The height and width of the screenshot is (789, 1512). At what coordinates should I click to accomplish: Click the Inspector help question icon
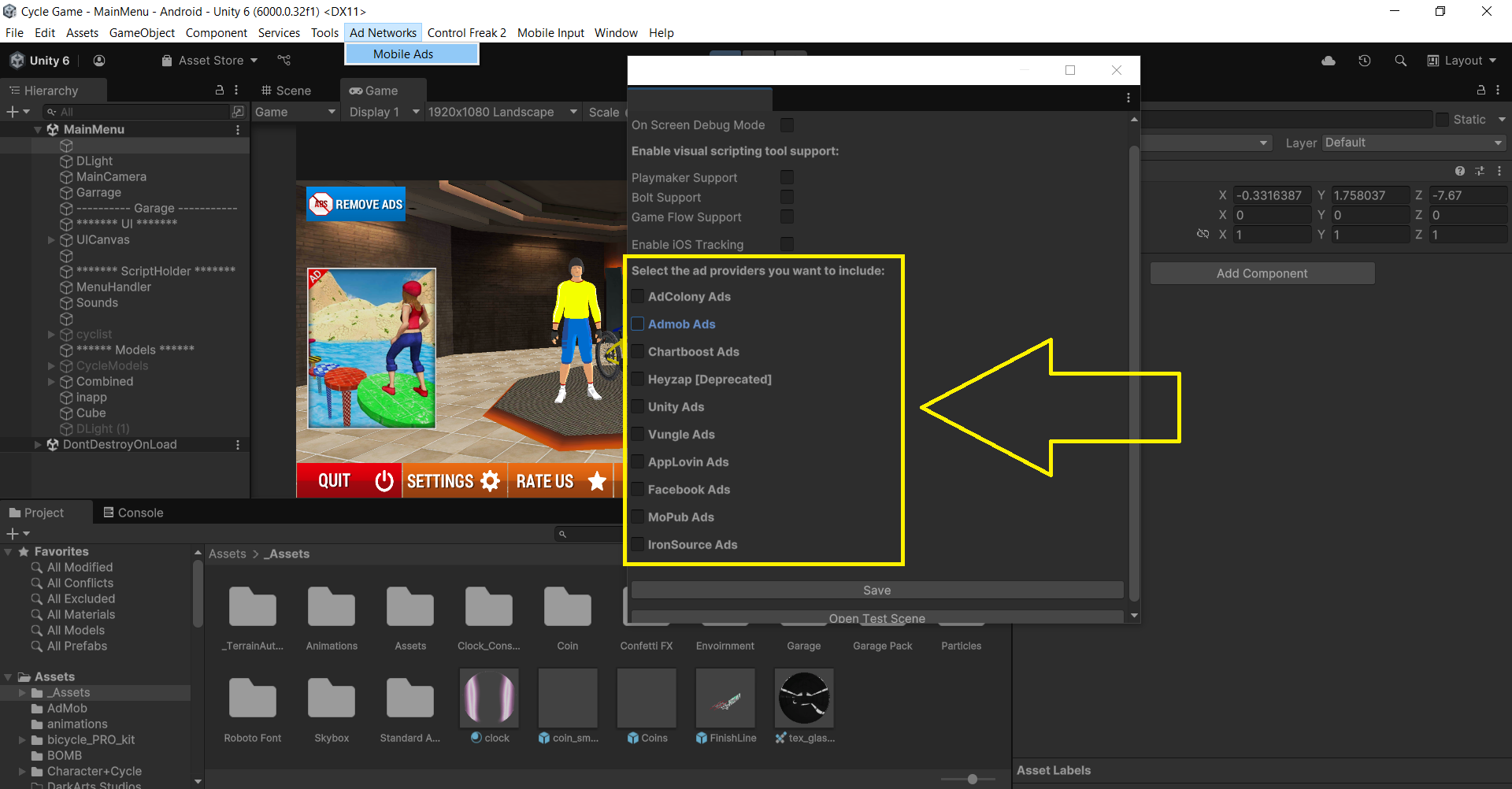(x=1460, y=171)
